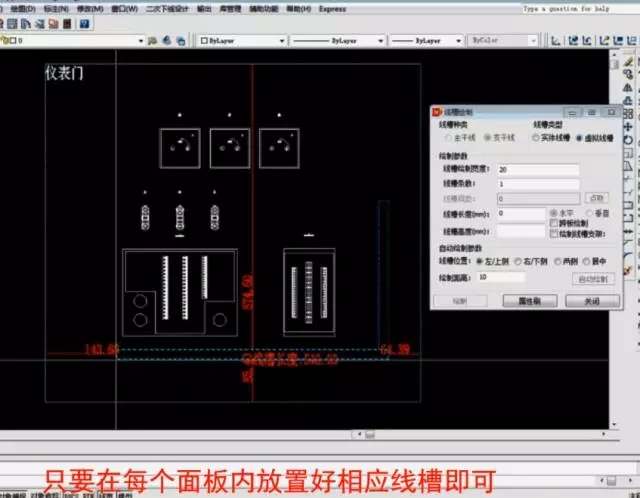The image size is (640, 498).
Task: Open the 标注(N) menu
Action: 56,9
